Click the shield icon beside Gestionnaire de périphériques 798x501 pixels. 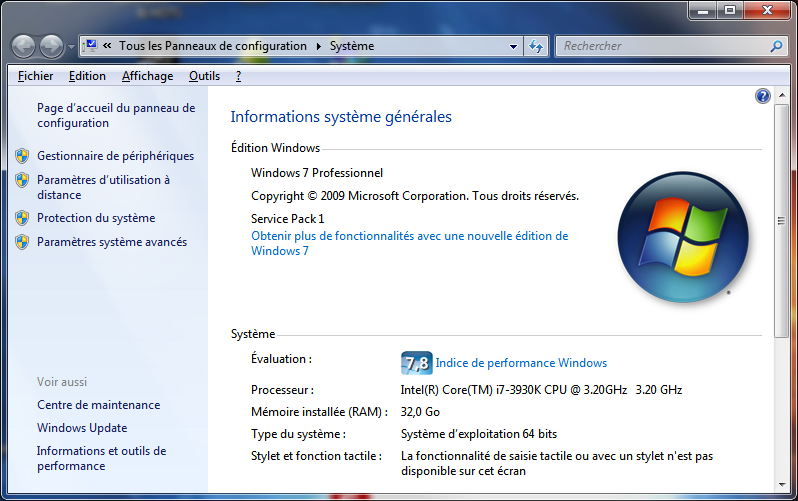[x=22, y=156]
